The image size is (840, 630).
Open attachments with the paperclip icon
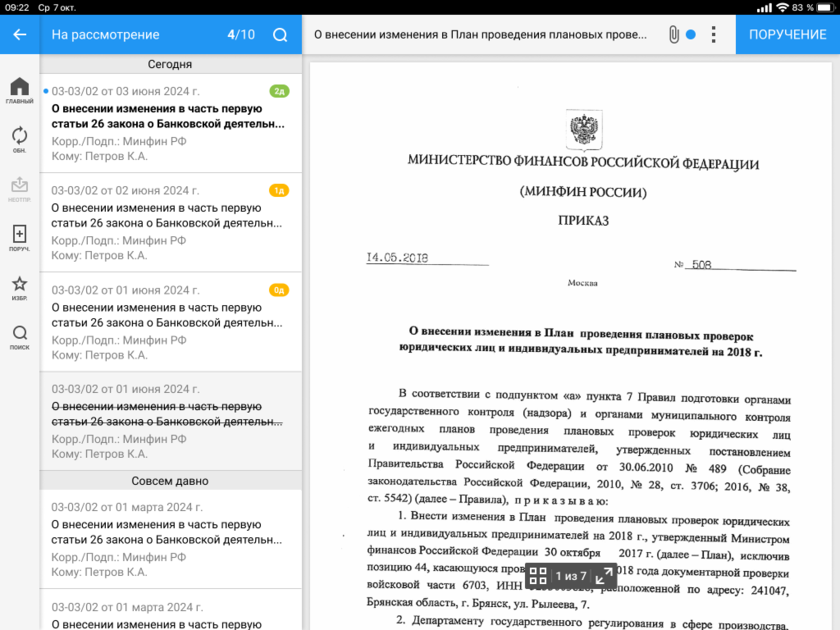tap(673, 34)
